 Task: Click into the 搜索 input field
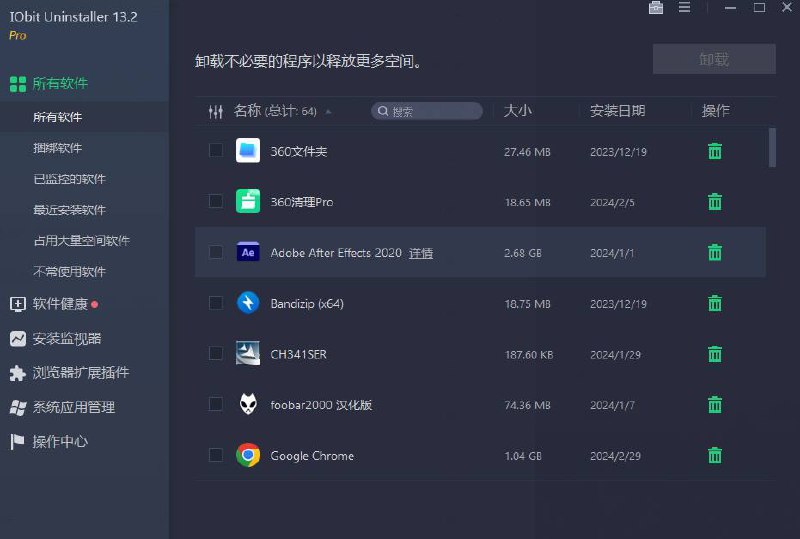pyautogui.click(x=427, y=111)
